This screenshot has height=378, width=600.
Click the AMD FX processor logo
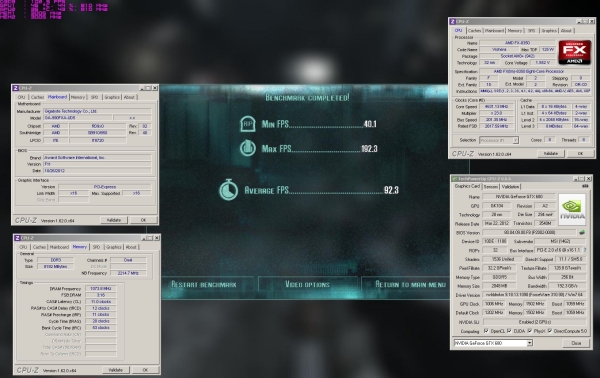(x=575, y=52)
